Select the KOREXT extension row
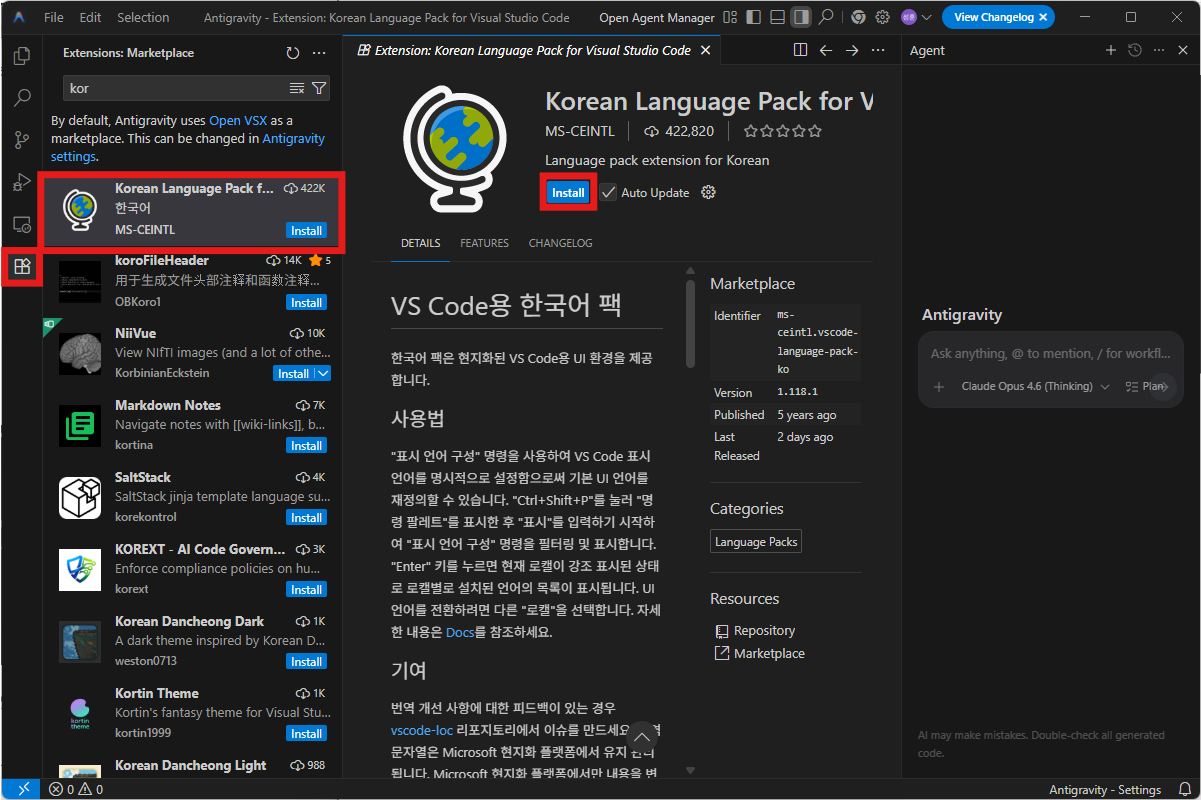The image size is (1201, 800). click(x=192, y=570)
